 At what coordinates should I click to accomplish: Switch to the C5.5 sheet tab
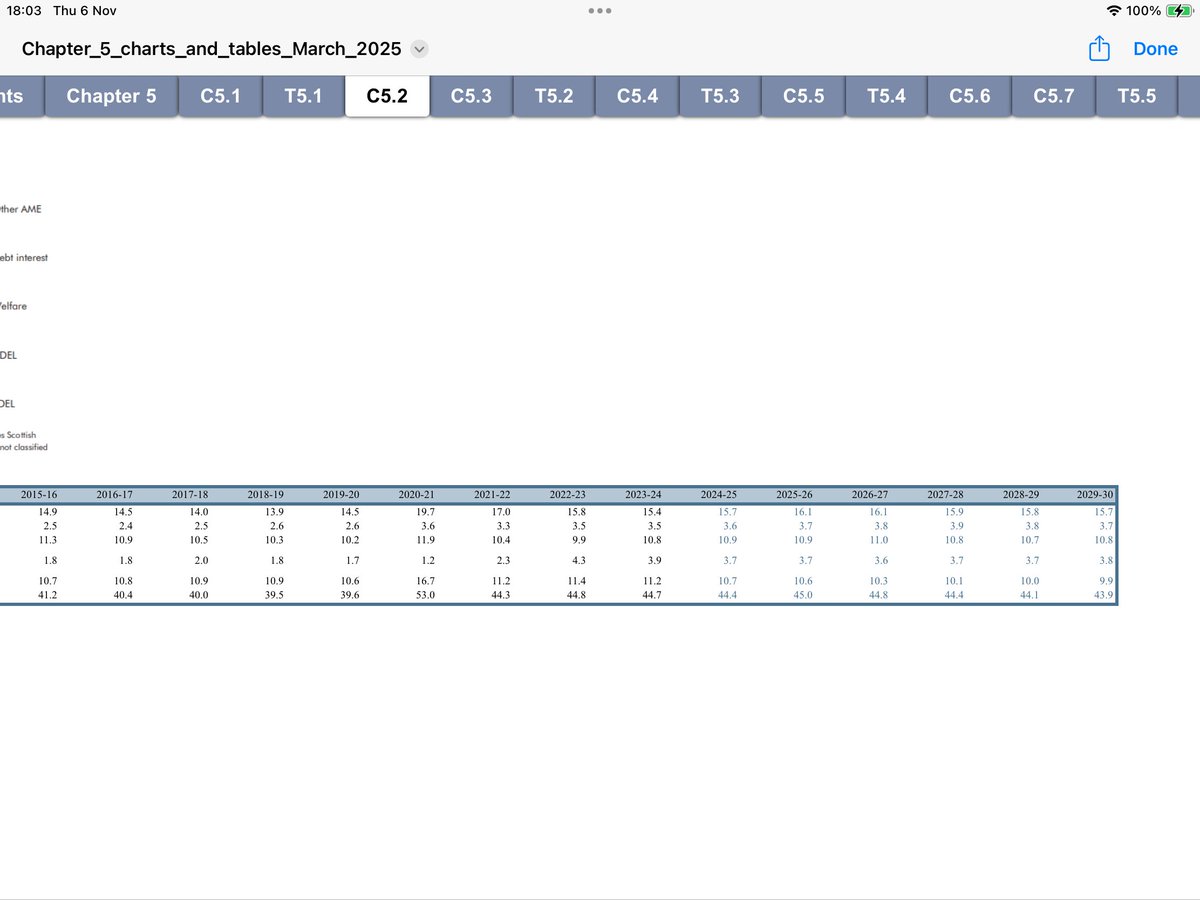803,96
